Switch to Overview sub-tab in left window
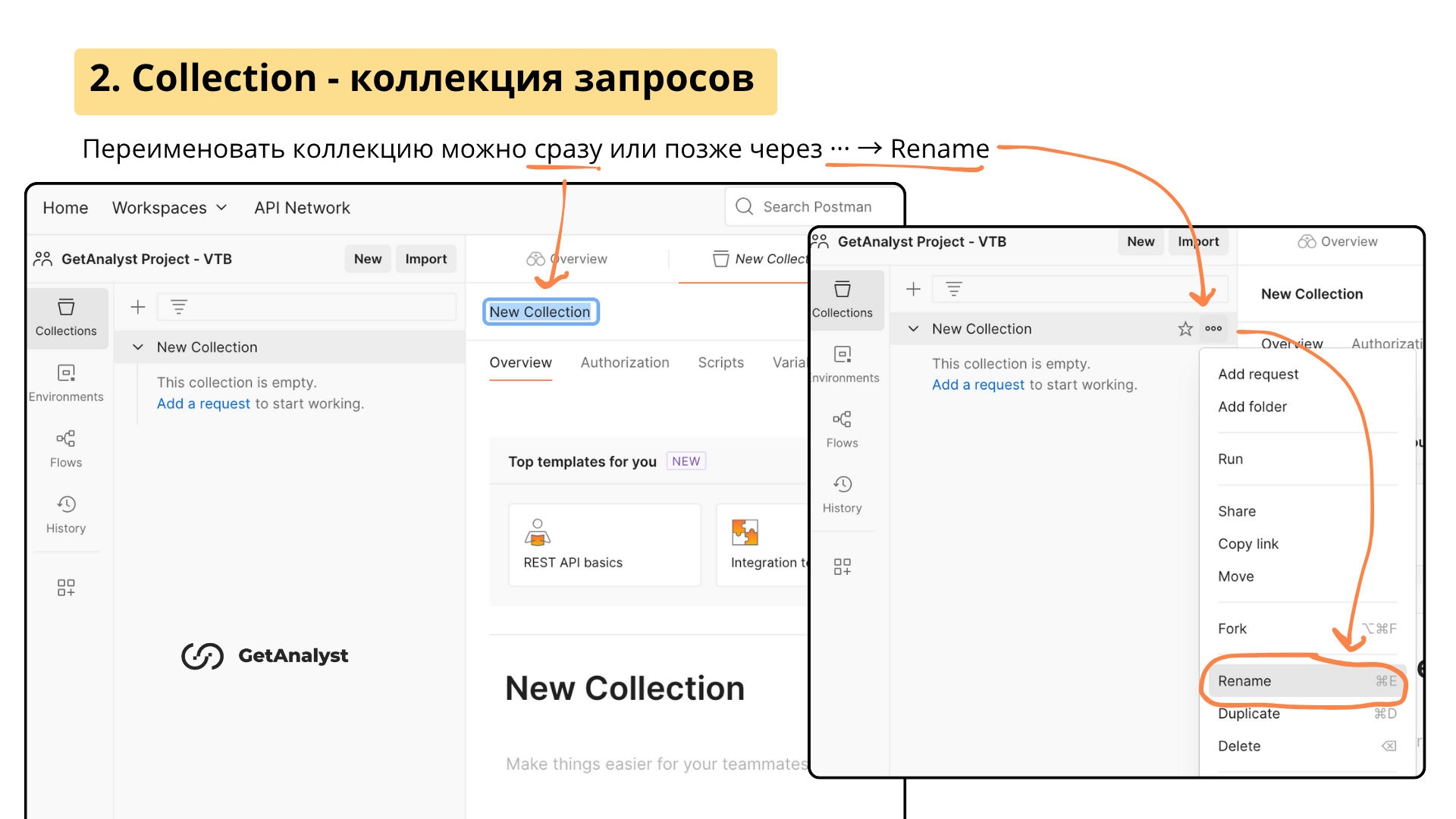The height and width of the screenshot is (819, 1456). click(520, 362)
